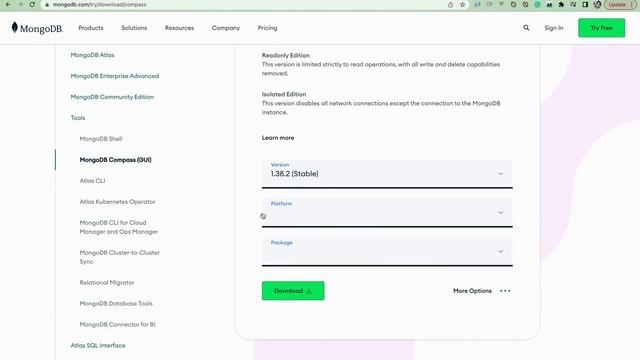The image size is (640, 360).
Task: Click the lock icon in address bar
Action: (47, 4)
